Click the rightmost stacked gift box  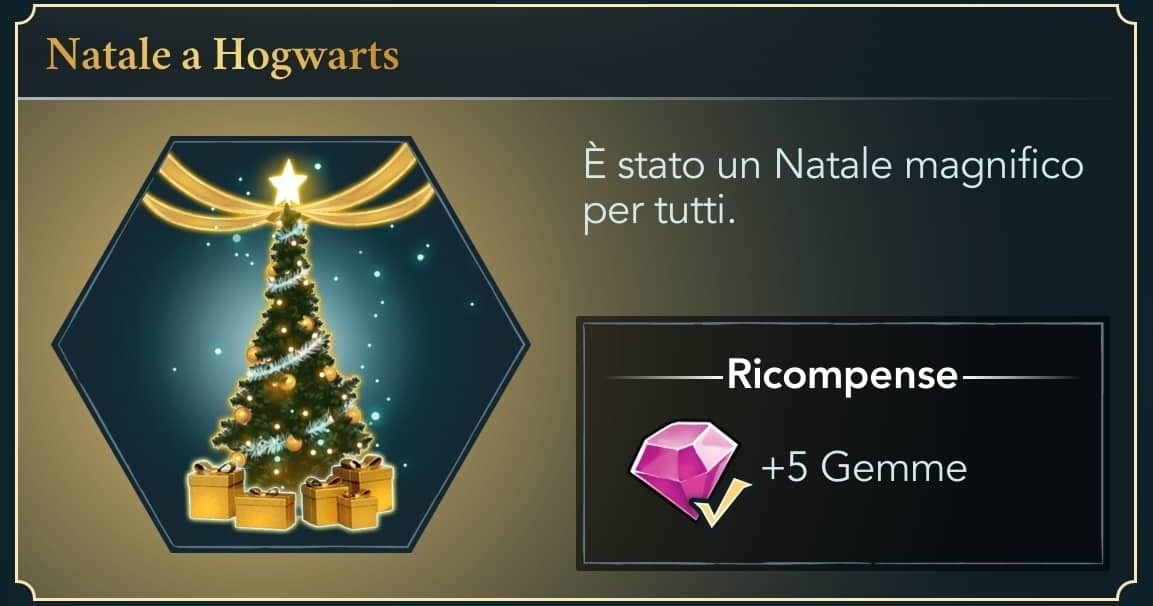tap(365, 480)
